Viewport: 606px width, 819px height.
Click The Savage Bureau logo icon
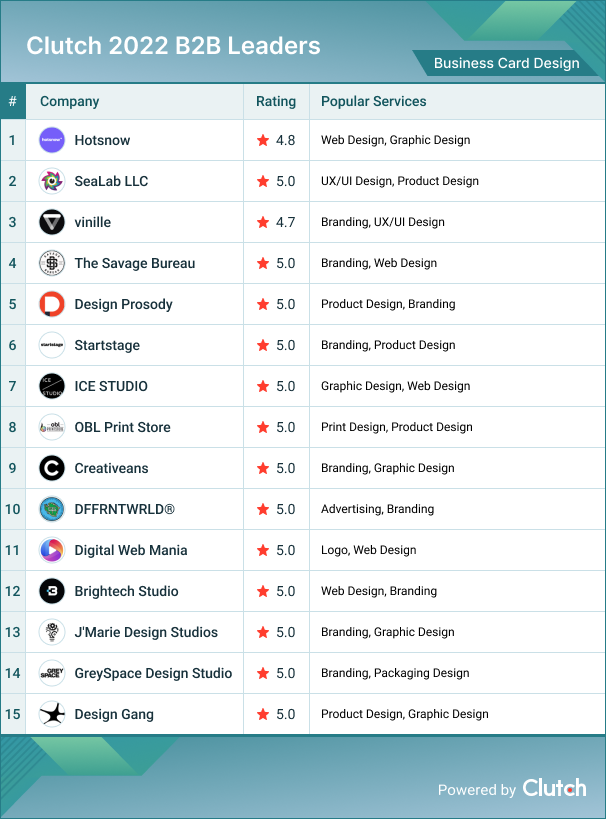(x=52, y=263)
